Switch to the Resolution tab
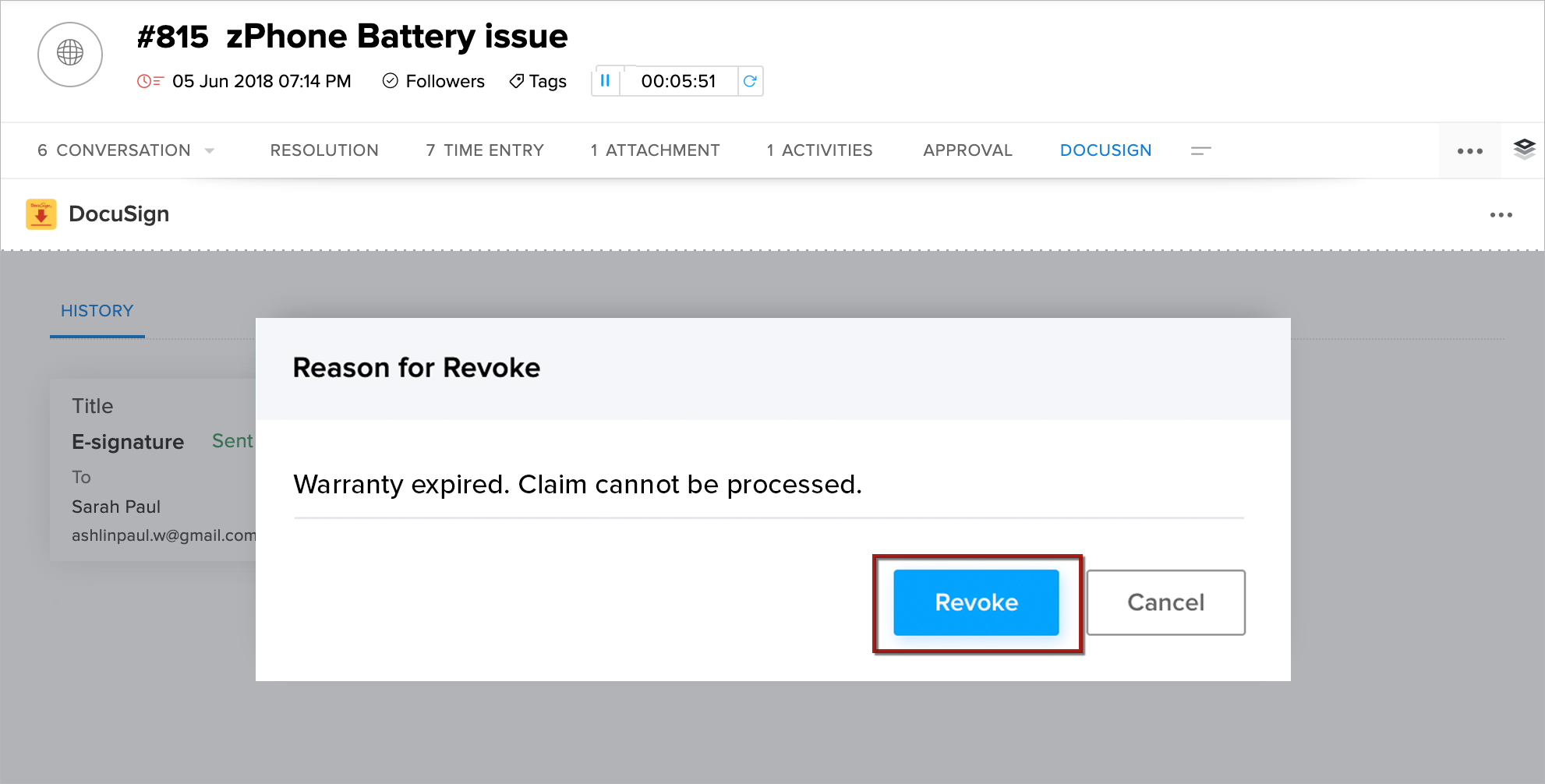 pos(324,150)
